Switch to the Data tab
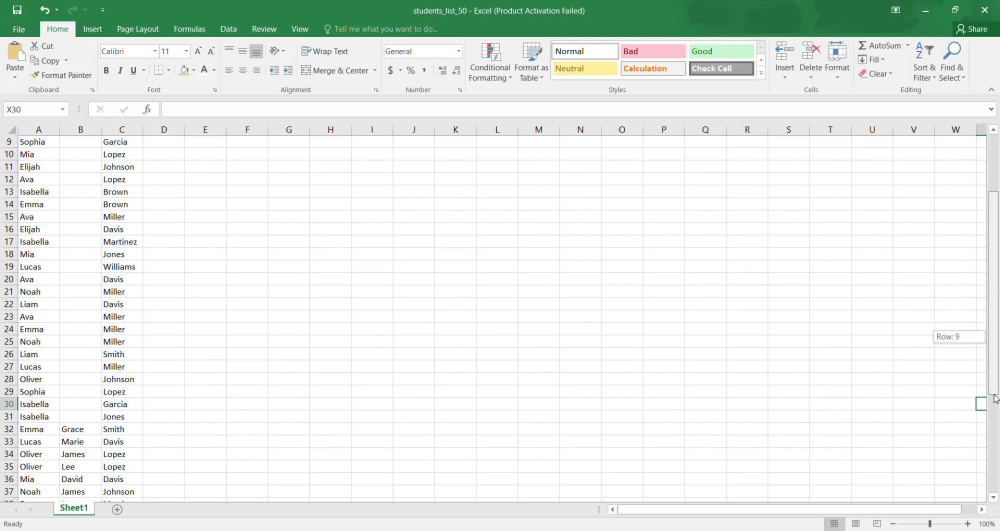 (x=228, y=29)
